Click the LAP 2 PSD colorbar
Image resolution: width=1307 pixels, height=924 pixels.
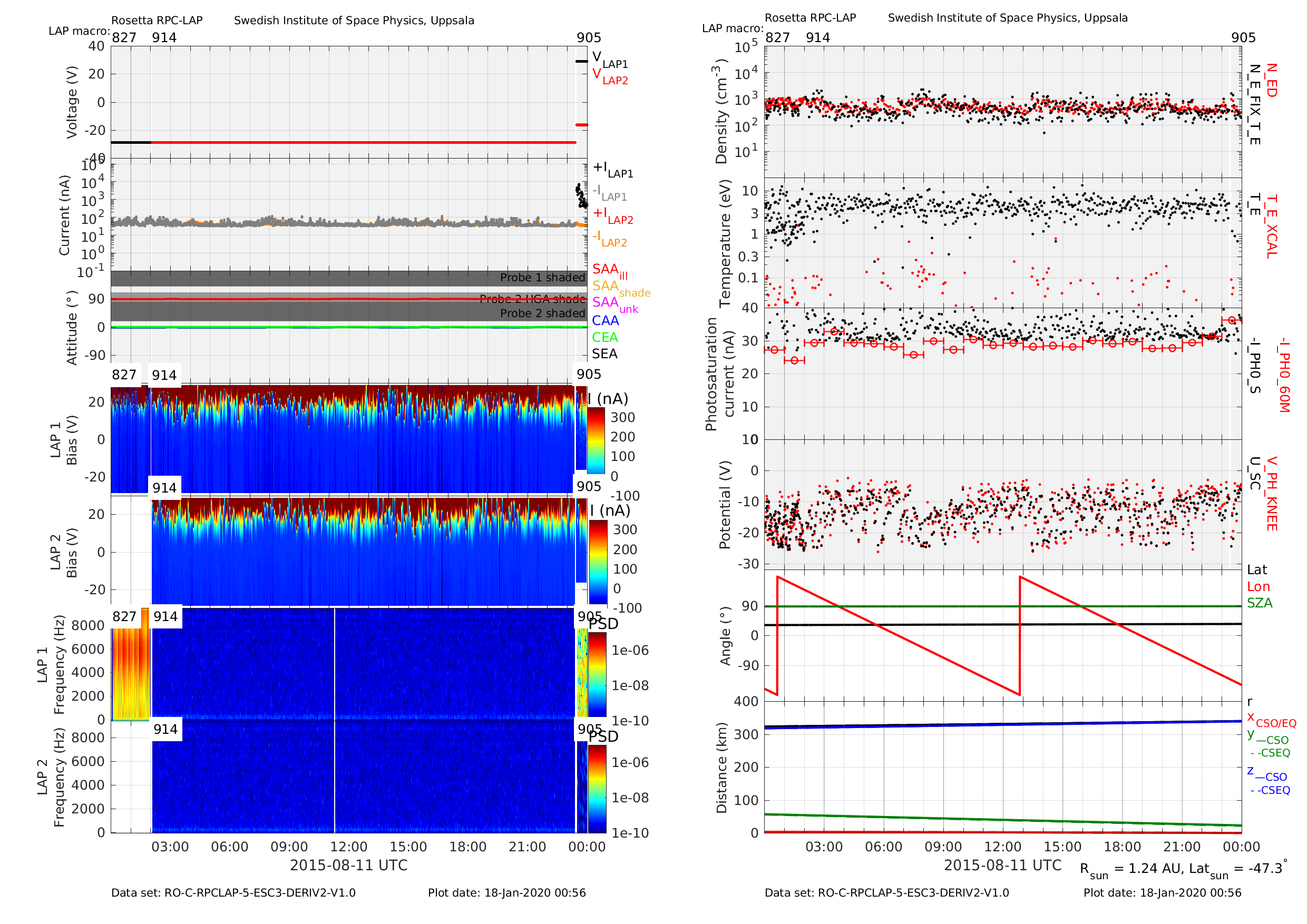(x=597, y=790)
